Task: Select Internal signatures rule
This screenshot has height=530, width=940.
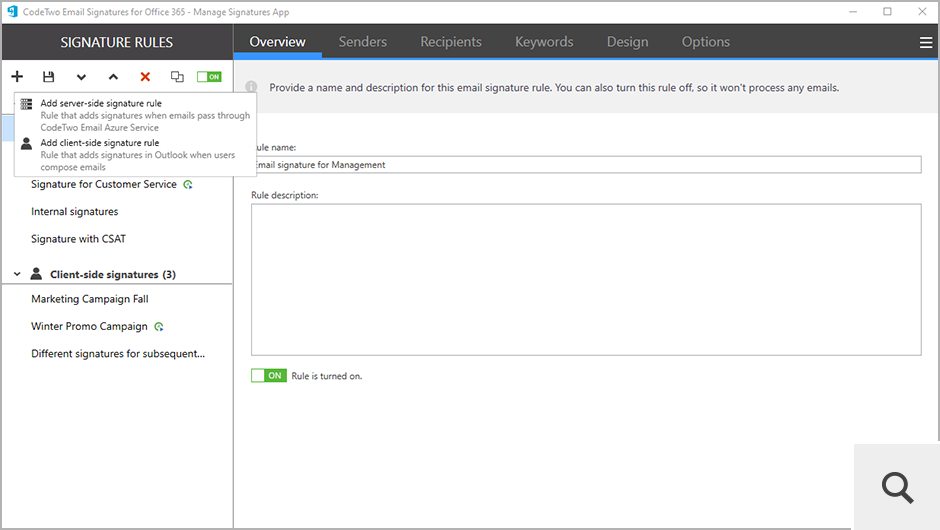Action: [x=74, y=212]
